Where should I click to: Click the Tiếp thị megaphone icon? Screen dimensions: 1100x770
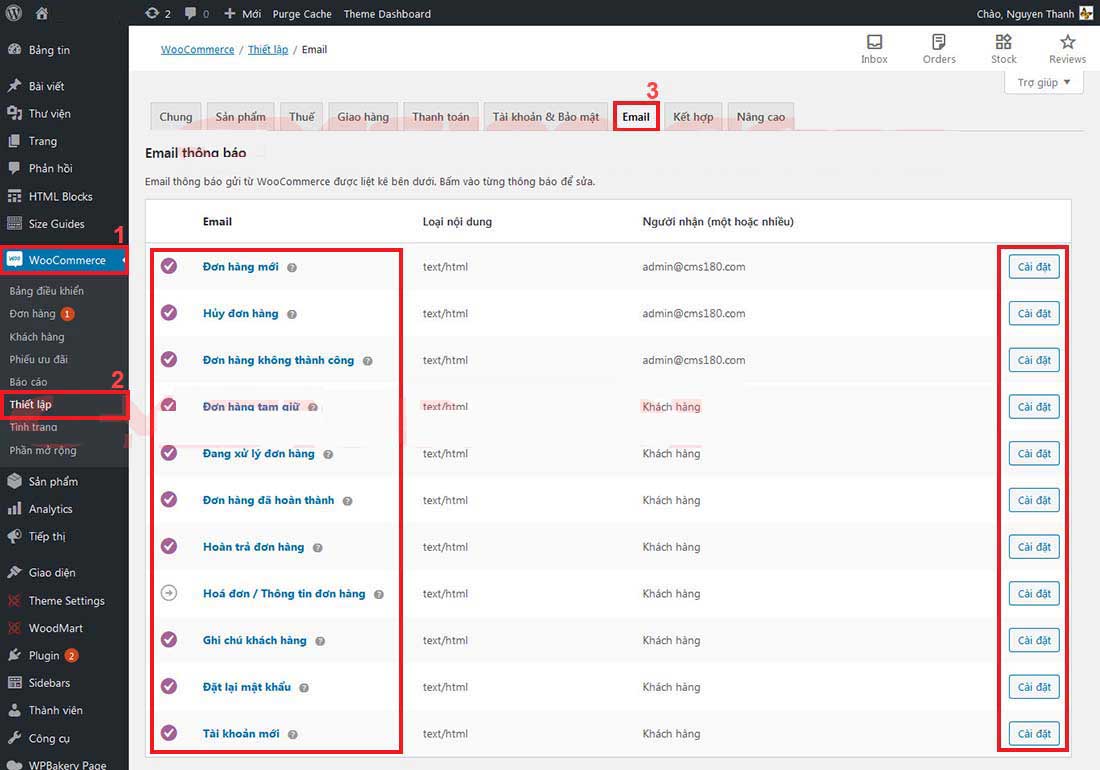(x=14, y=536)
